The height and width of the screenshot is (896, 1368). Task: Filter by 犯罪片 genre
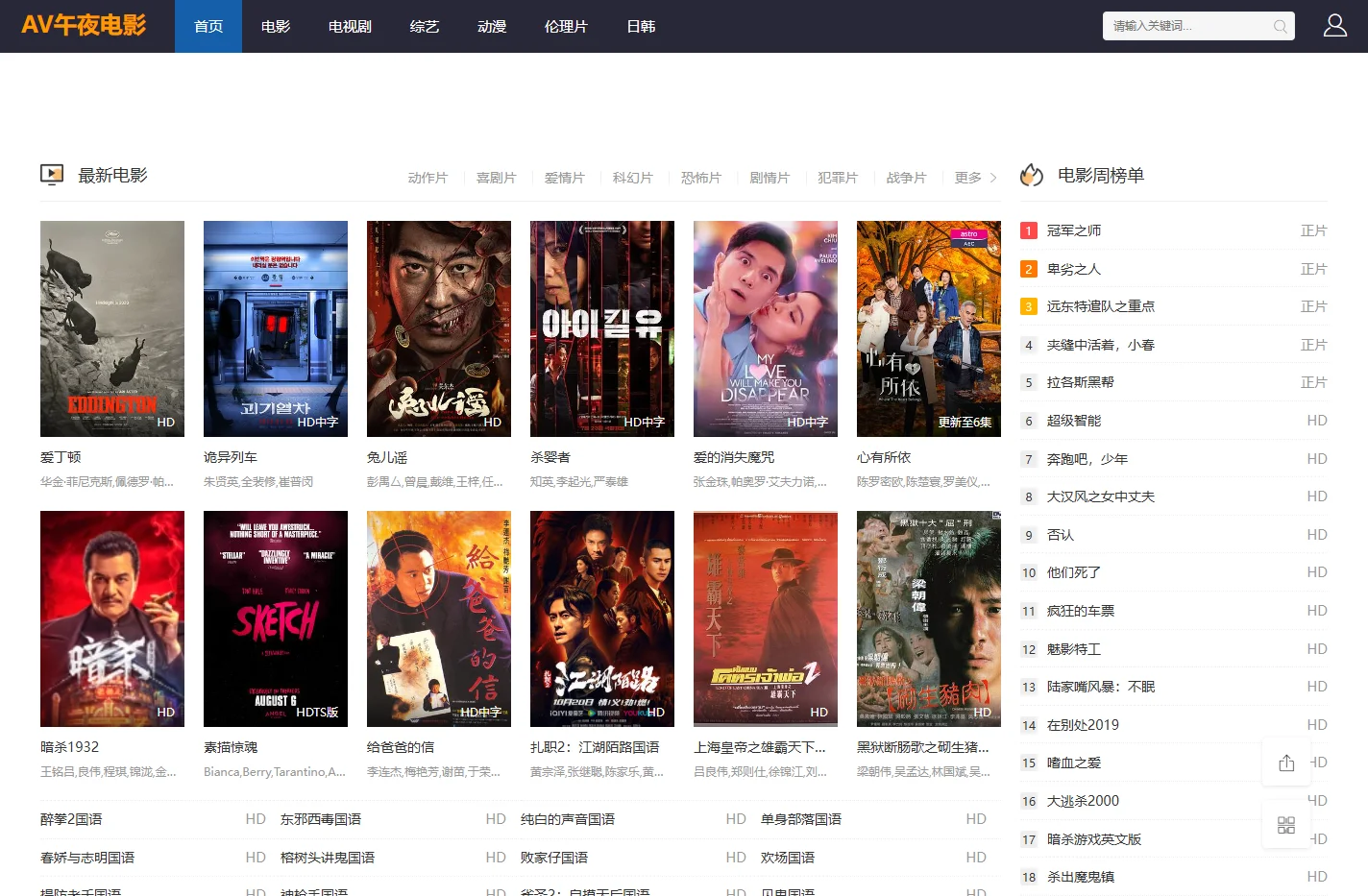coord(837,178)
